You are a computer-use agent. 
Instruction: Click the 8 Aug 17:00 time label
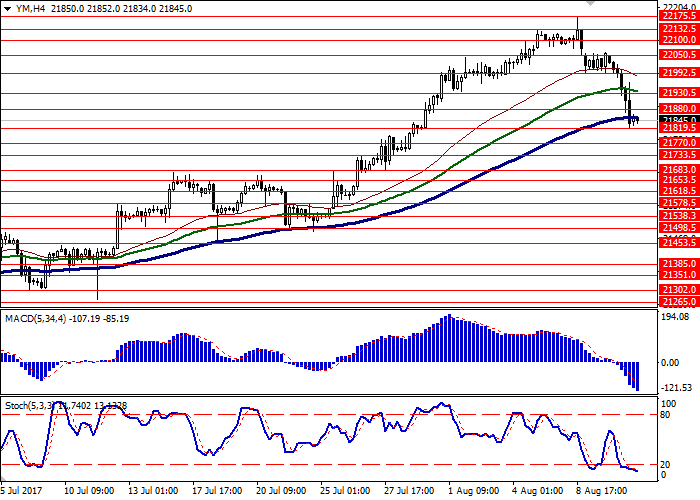pyautogui.click(x=601, y=491)
